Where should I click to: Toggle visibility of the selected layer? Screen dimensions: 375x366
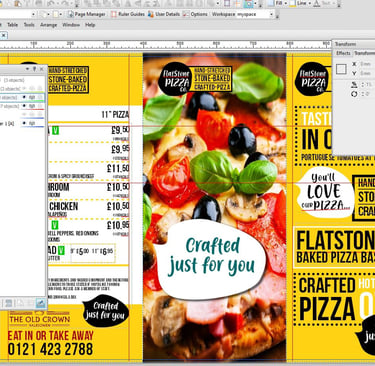pos(24,97)
